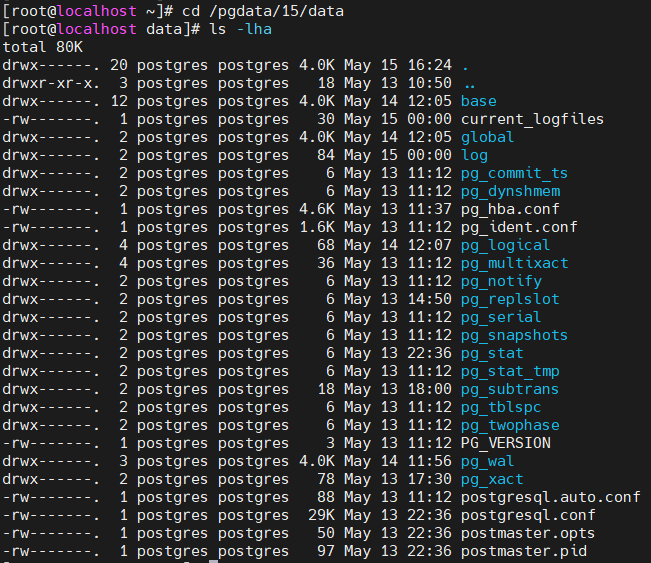Select the postmaster.pid file name
This screenshot has height=563, width=651.
click(x=523, y=551)
